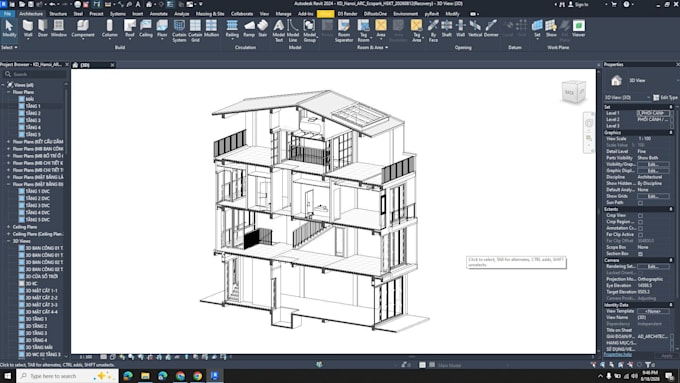The width and height of the screenshot is (680, 383).
Task: Select the Railing tool
Action: point(232,29)
